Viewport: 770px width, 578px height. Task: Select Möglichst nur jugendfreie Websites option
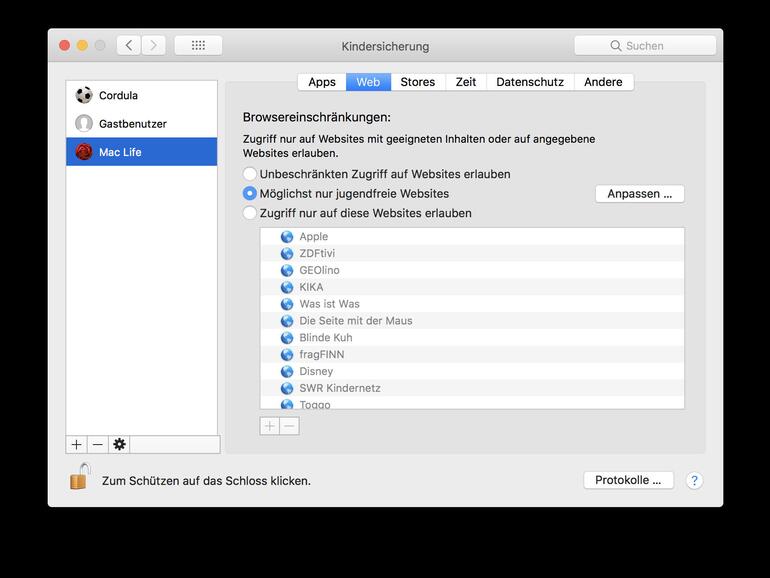pos(249,193)
